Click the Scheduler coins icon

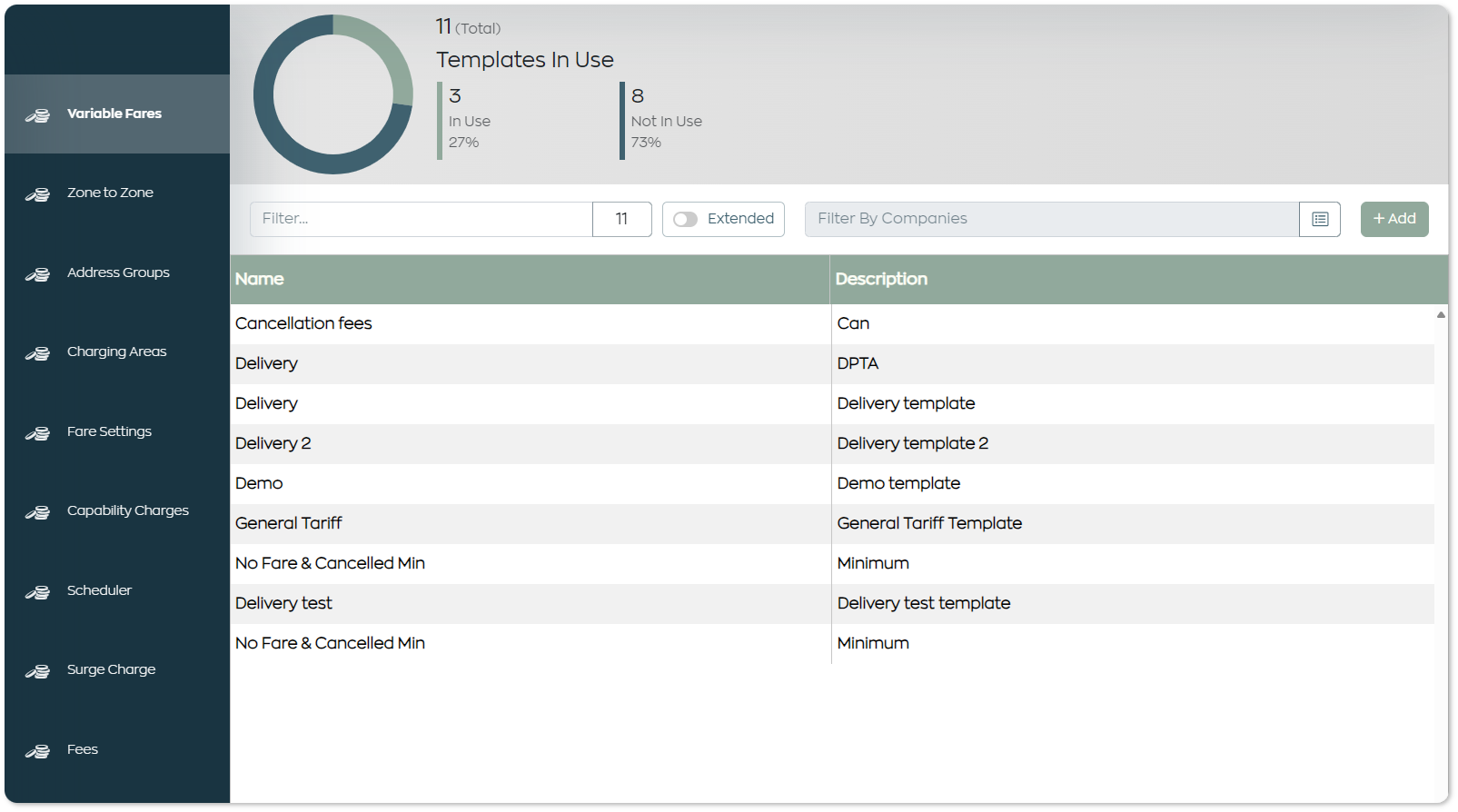point(37,592)
